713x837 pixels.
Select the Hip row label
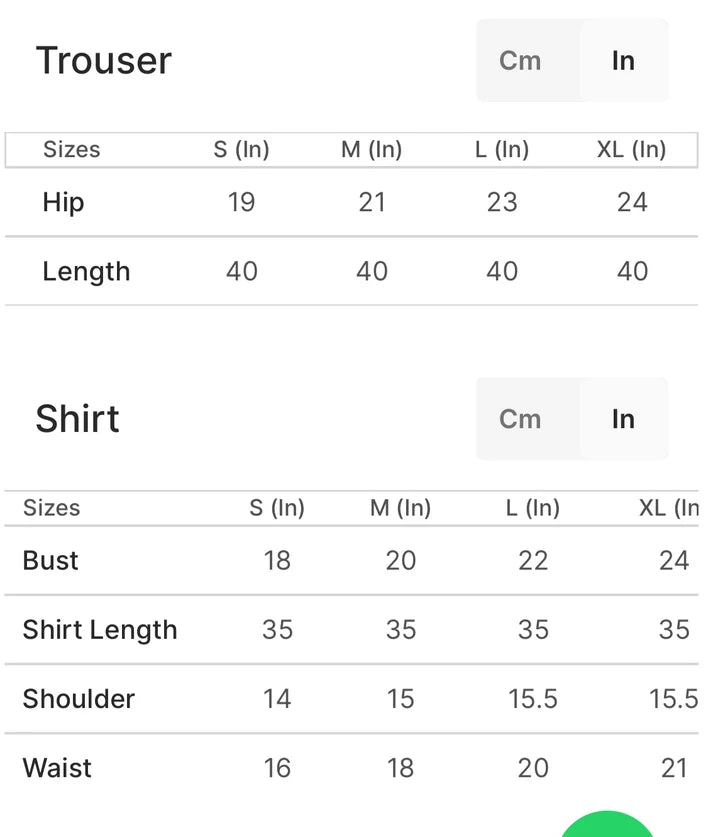click(64, 203)
